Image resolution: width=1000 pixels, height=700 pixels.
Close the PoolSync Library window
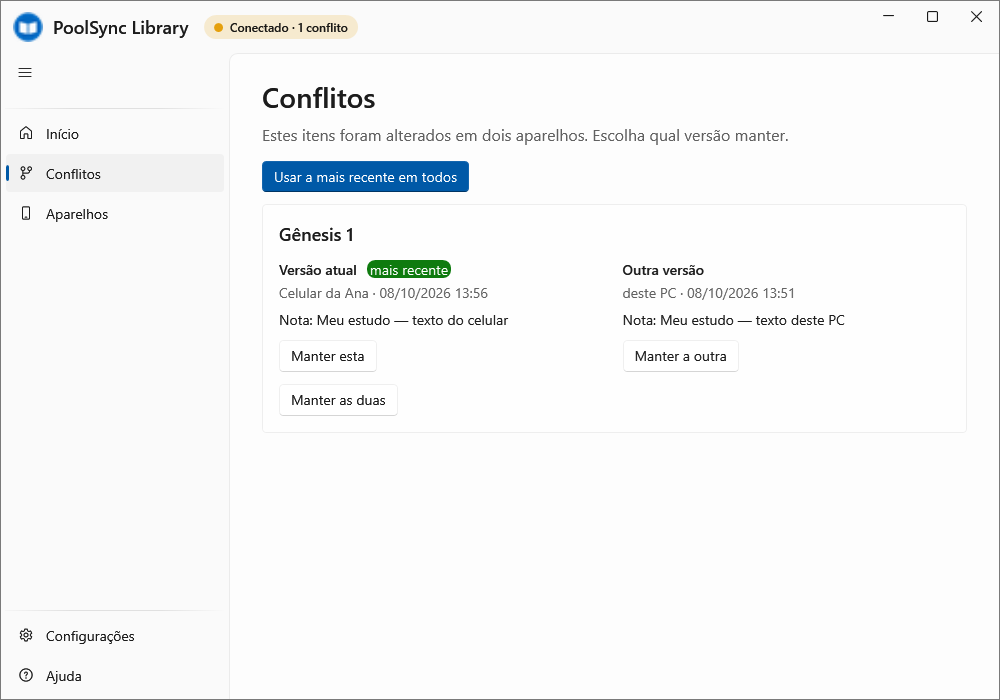point(976,17)
